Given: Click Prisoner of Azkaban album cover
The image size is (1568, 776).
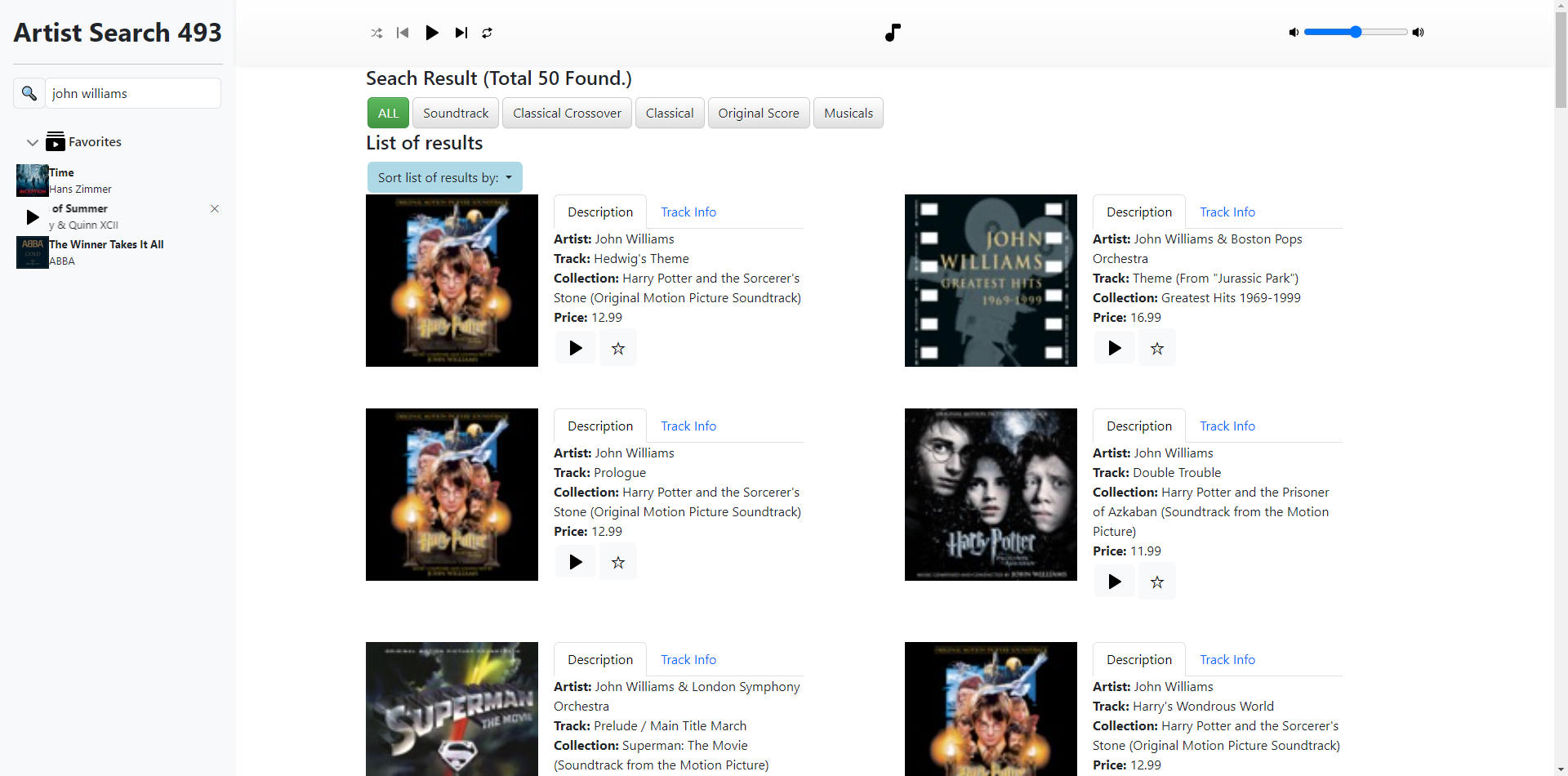Looking at the screenshot, I should [991, 494].
